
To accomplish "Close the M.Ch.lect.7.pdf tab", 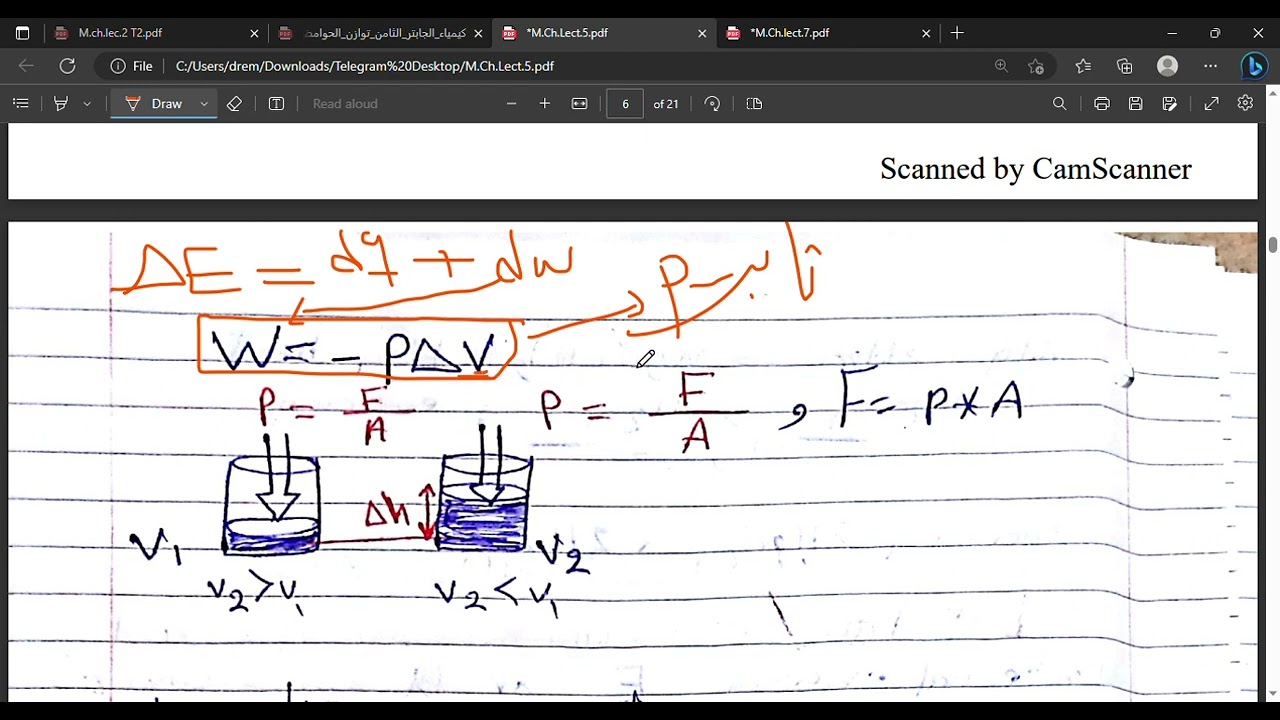I will (926, 33).
